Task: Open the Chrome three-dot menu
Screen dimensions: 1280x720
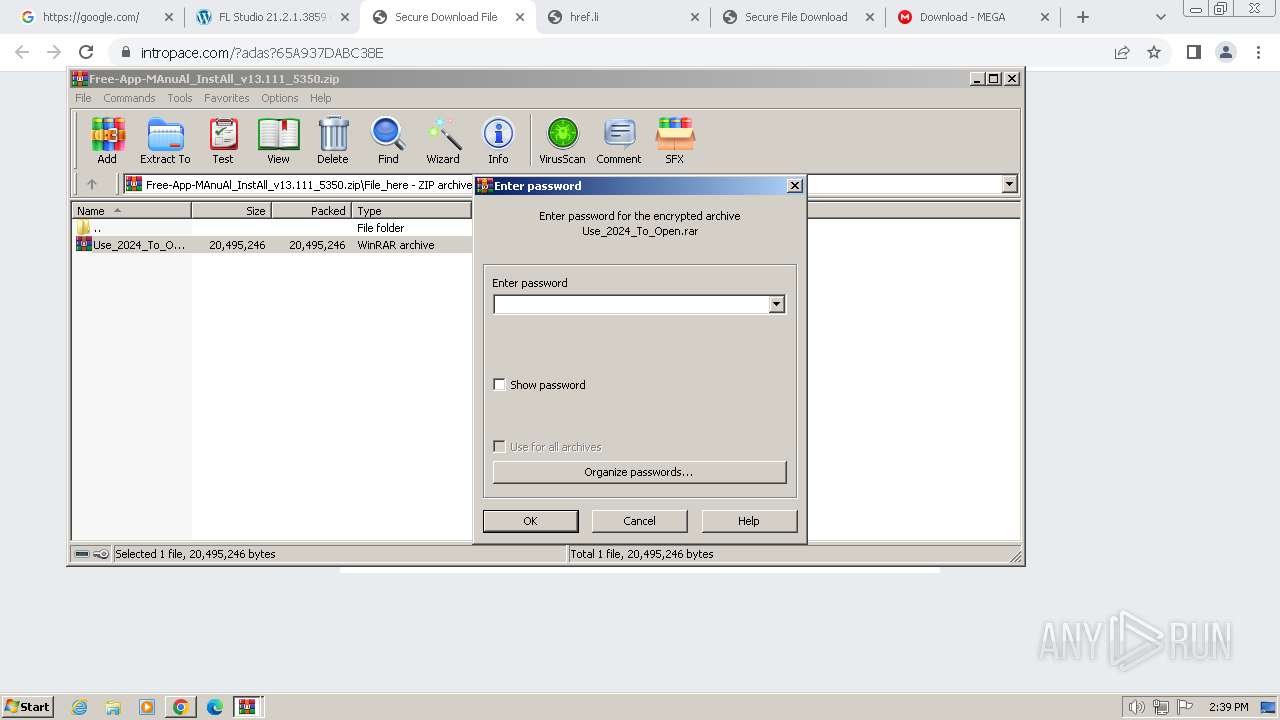Action: 1257,52
